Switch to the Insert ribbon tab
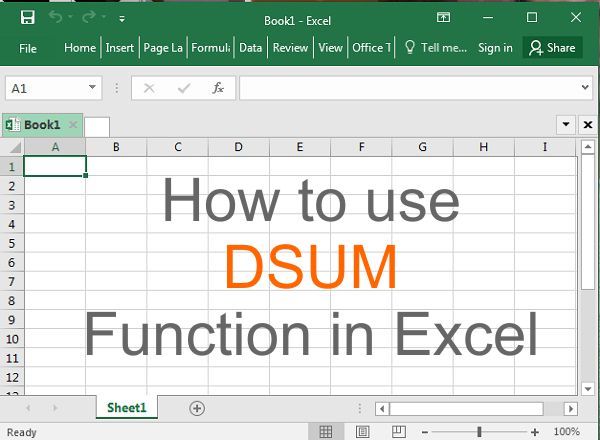 (120, 48)
